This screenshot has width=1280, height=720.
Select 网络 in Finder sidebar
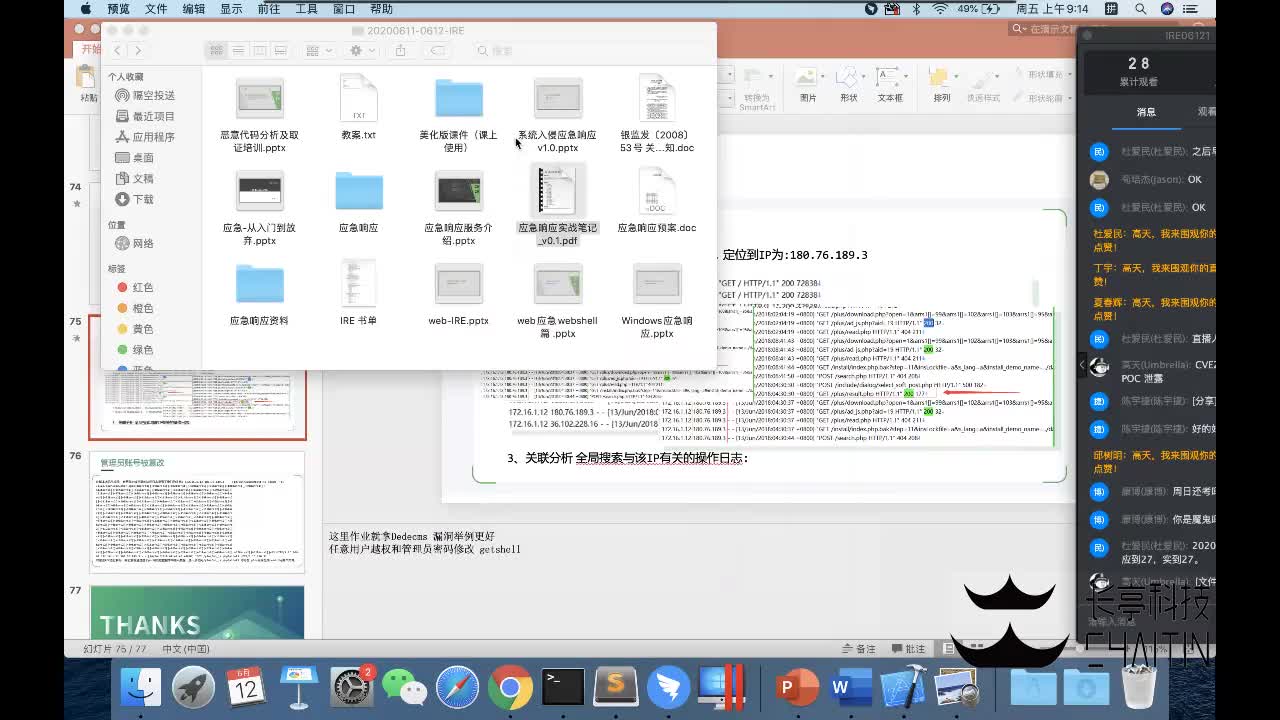pyautogui.click(x=135, y=243)
